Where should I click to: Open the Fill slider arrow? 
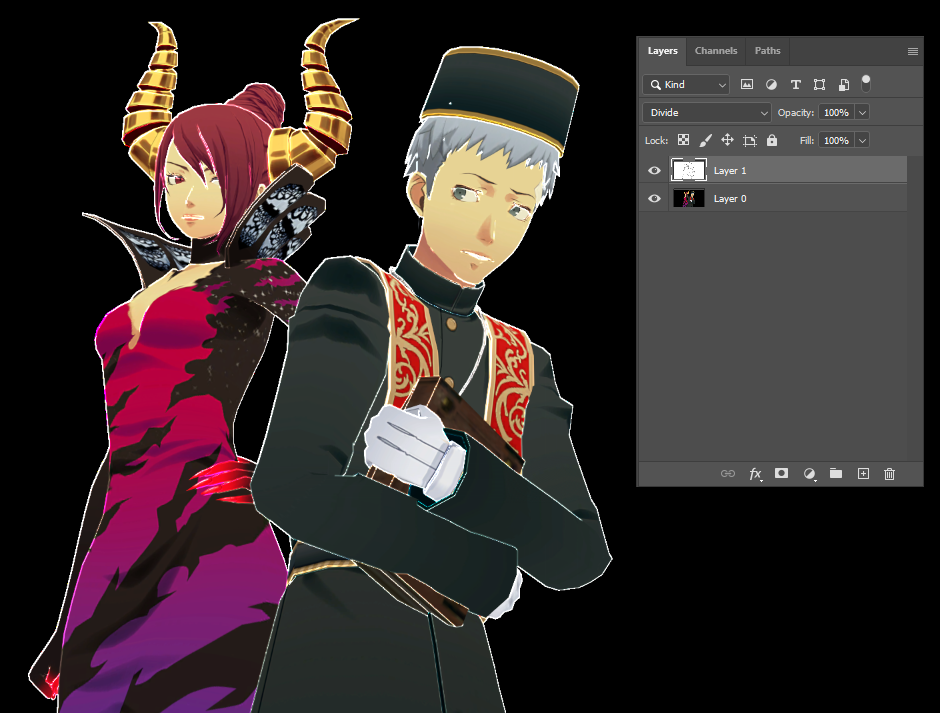coord(862,140)
